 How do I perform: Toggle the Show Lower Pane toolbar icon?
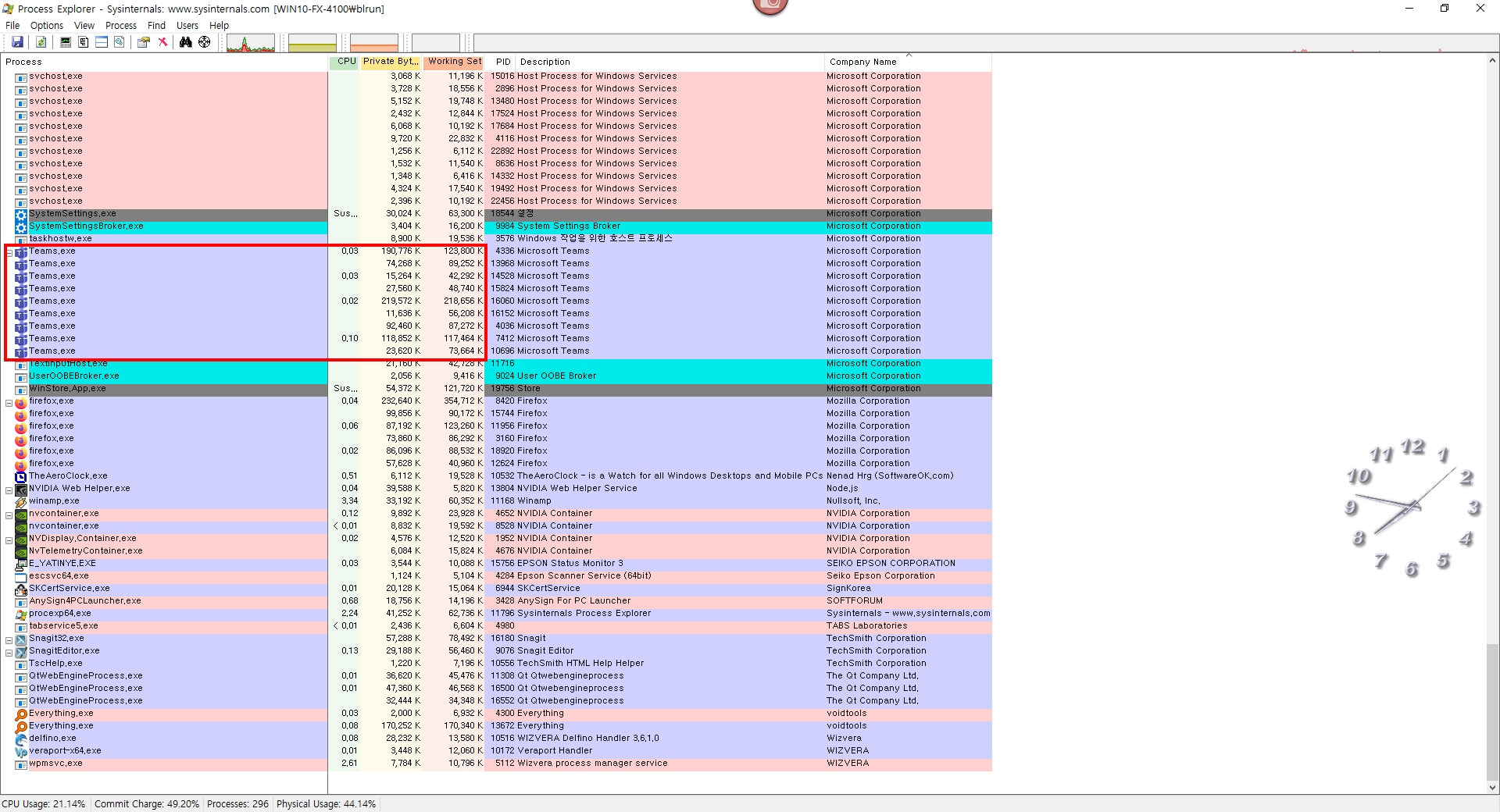(102, 42)
